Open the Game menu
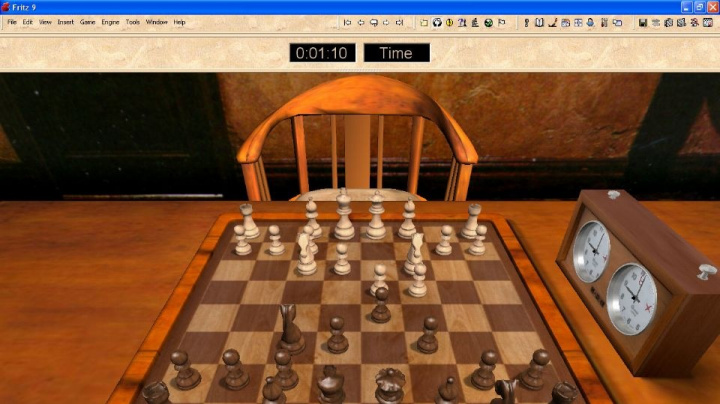The image size is (720, 404). [87, 22]
